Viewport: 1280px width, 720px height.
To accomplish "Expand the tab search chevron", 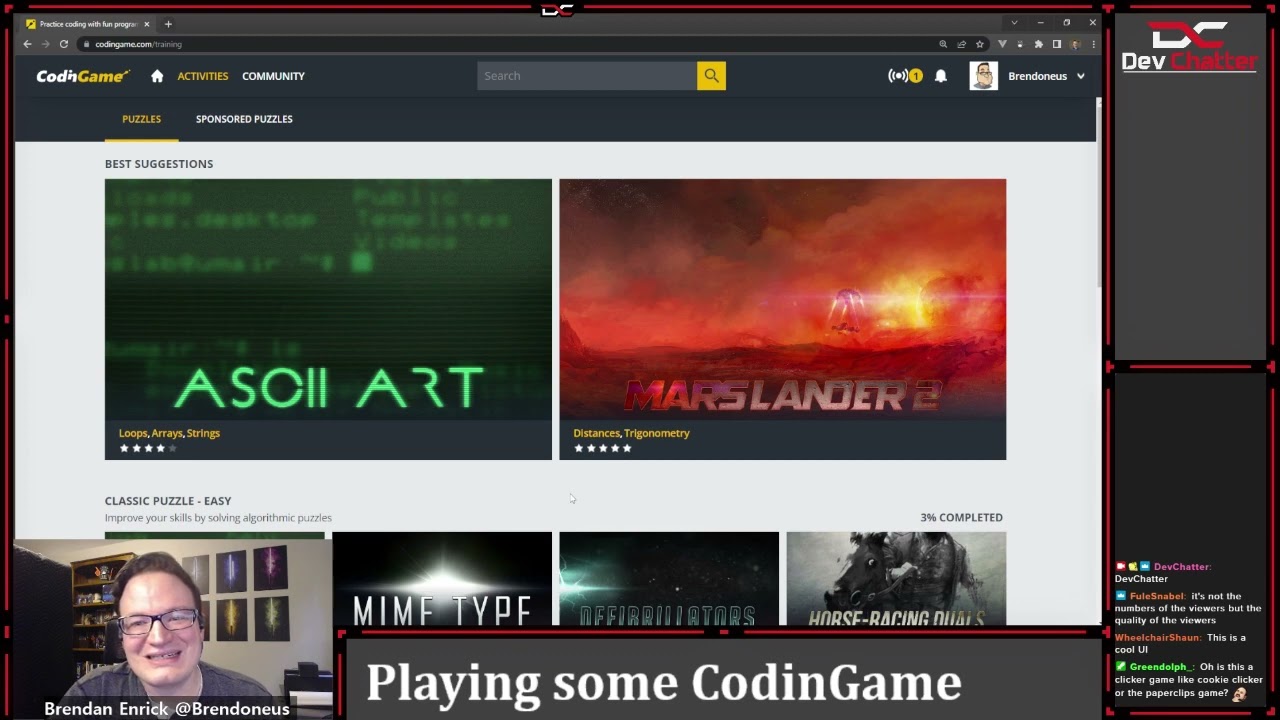I will click(x=1015, y=23).
